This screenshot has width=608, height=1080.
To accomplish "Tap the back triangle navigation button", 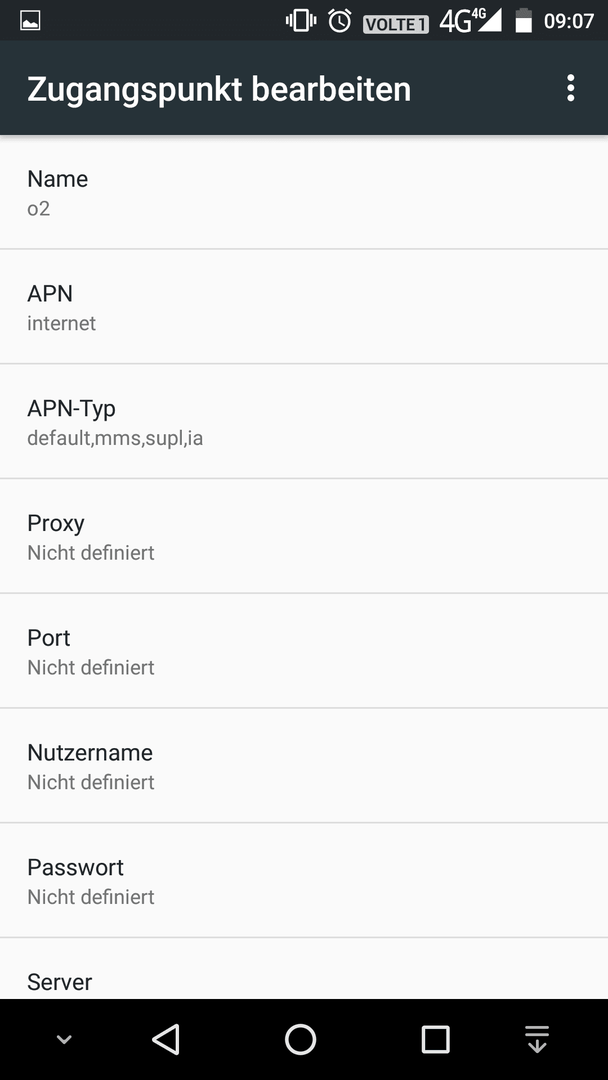I will (166, 1039).
